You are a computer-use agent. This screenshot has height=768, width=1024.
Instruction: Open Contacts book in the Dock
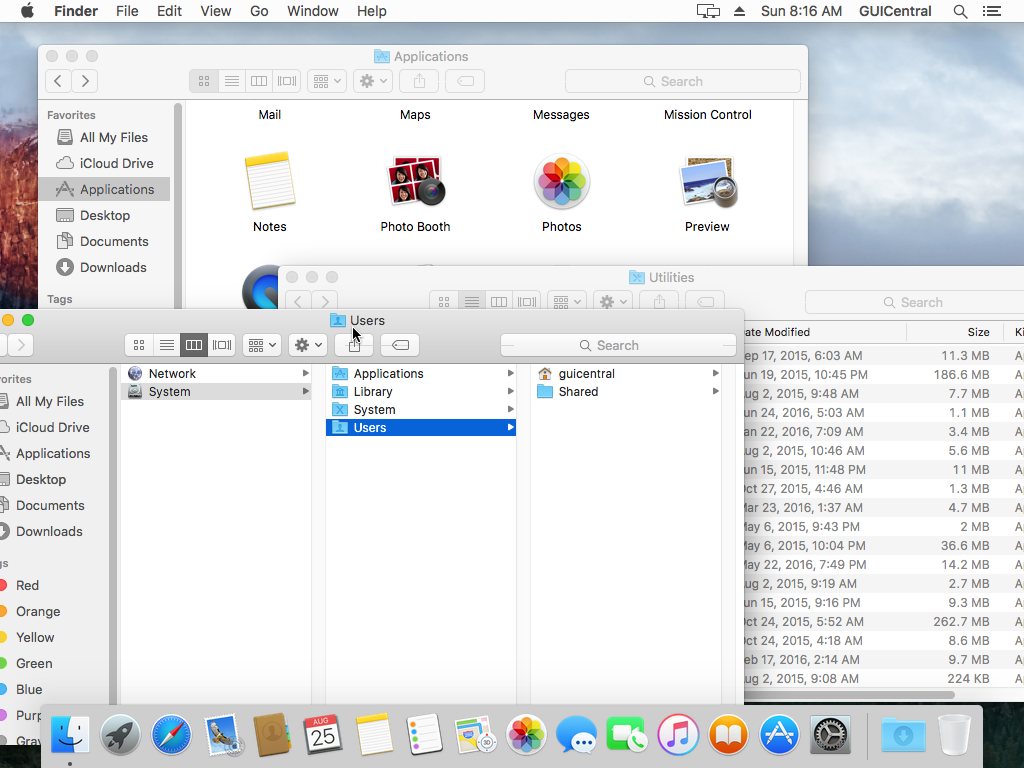(272, 735)
